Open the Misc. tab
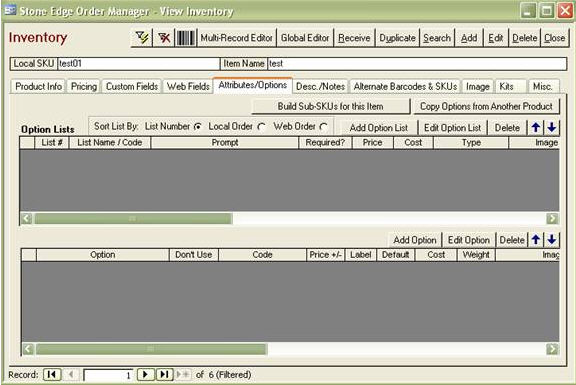Viewport: 576px width, 385px height. (543, 86)
